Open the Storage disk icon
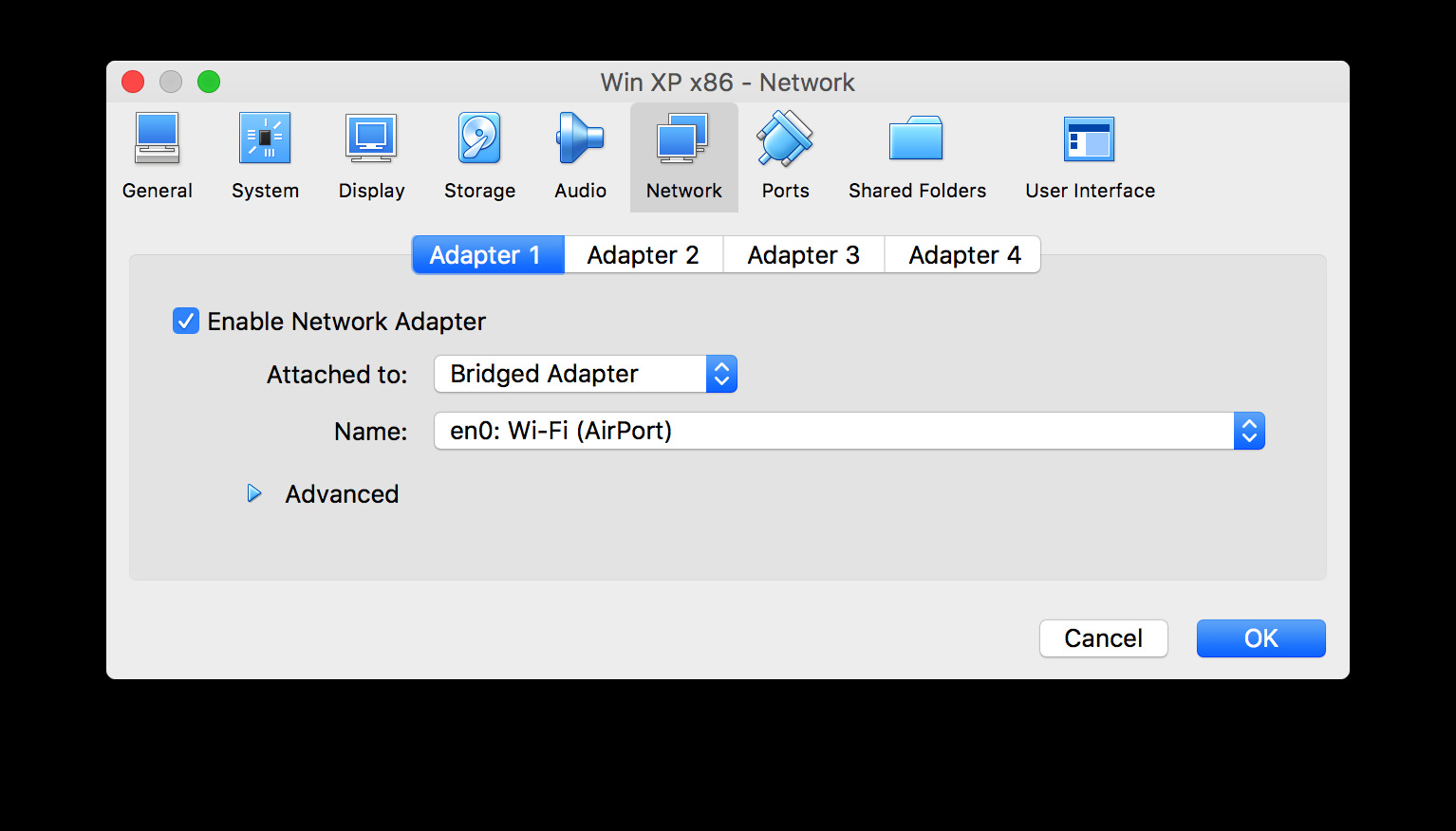Image resolution: width=1456 pixels, height=831 pixels. click(x=479, y=138)
